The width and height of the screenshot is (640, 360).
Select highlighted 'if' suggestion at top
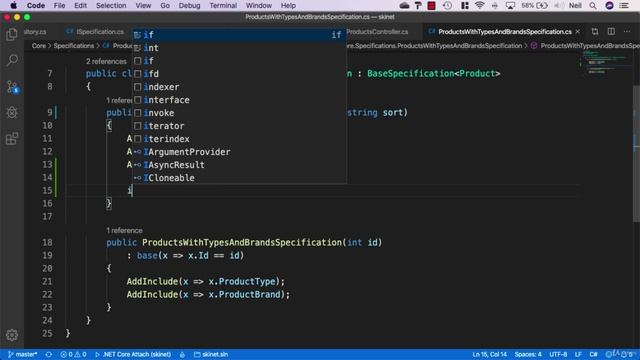tap(239, 35)
